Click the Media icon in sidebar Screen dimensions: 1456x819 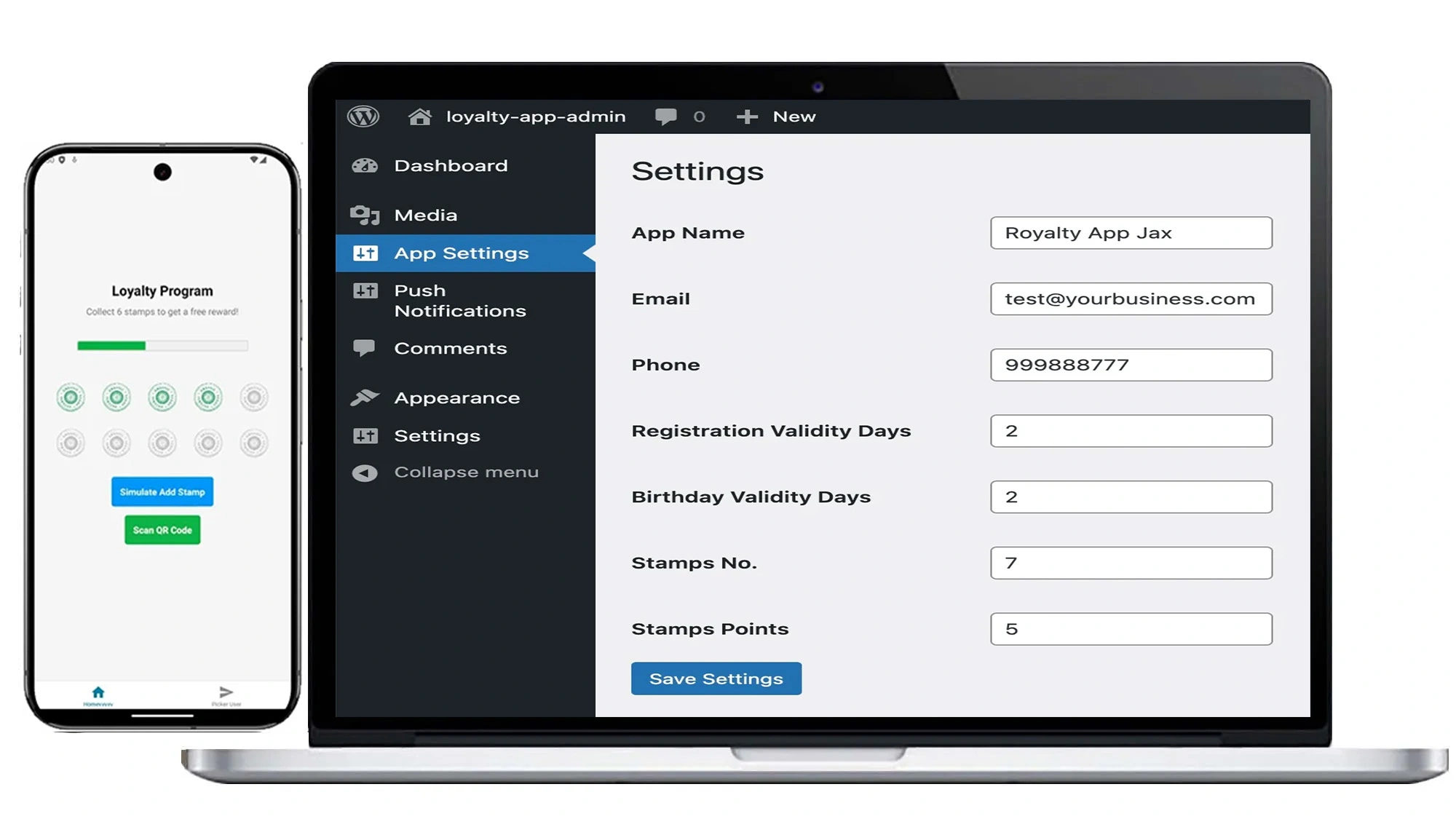pos(365,215)
